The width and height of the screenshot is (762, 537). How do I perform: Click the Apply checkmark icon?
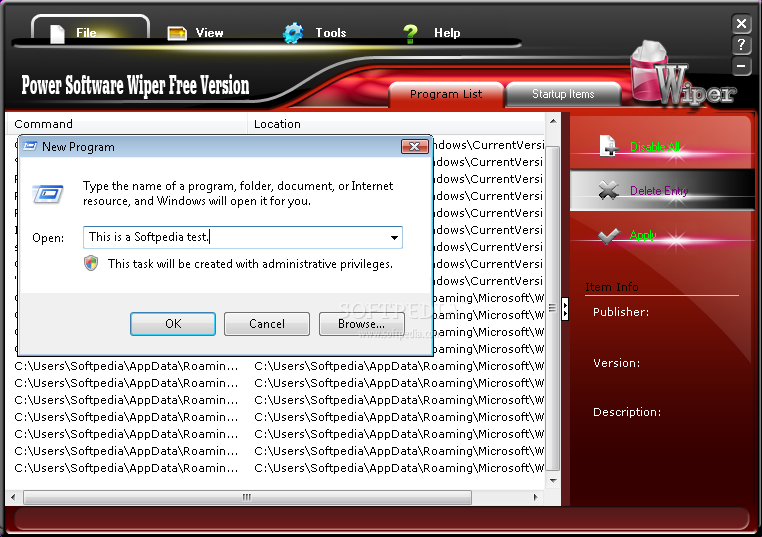pos(608,236)
